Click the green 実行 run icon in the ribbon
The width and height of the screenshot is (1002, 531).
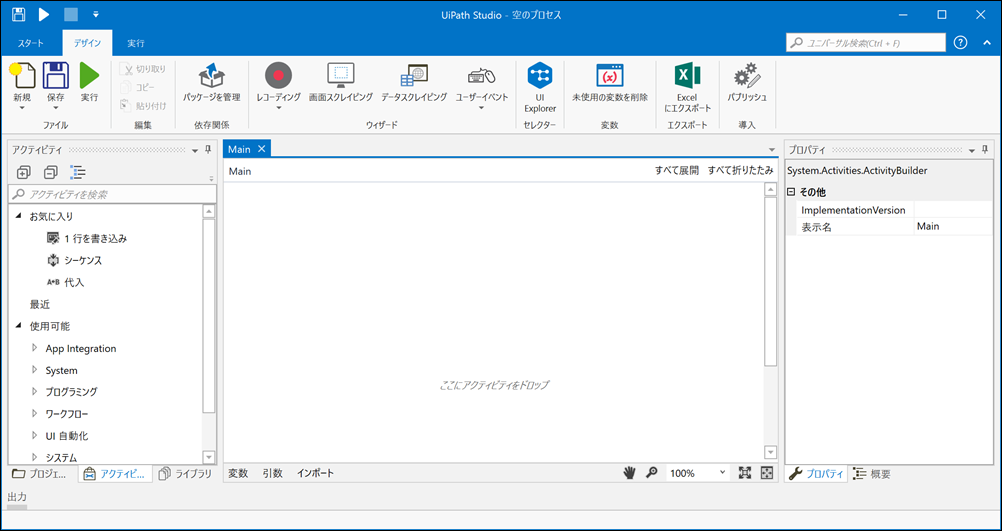pos(89,76)
